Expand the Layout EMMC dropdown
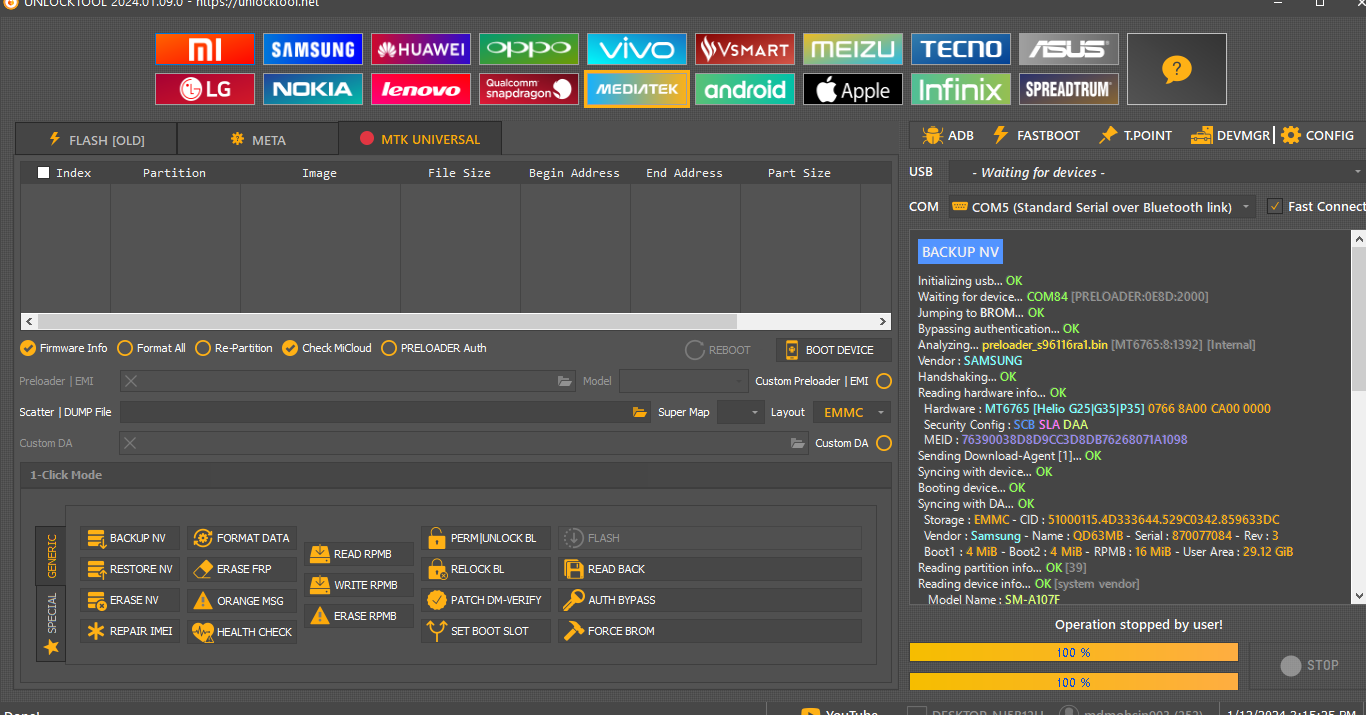 point(851,412)
